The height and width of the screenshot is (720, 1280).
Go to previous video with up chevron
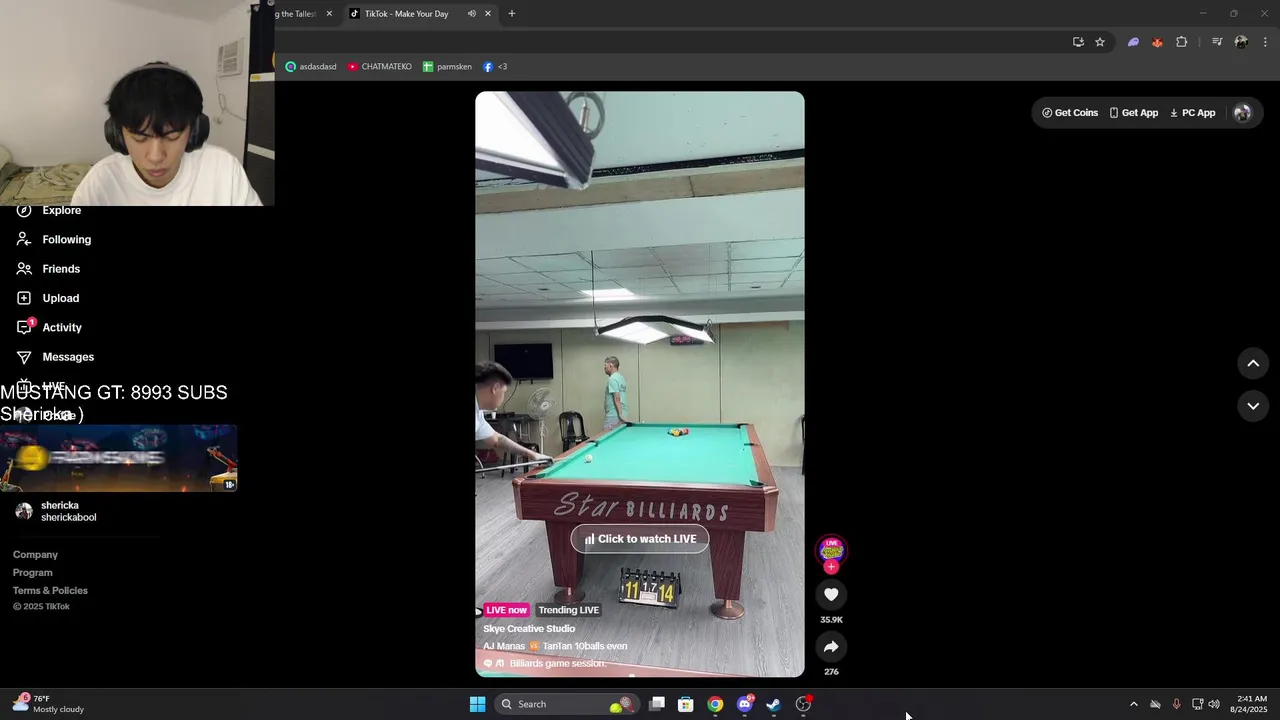pos(1253,363)
